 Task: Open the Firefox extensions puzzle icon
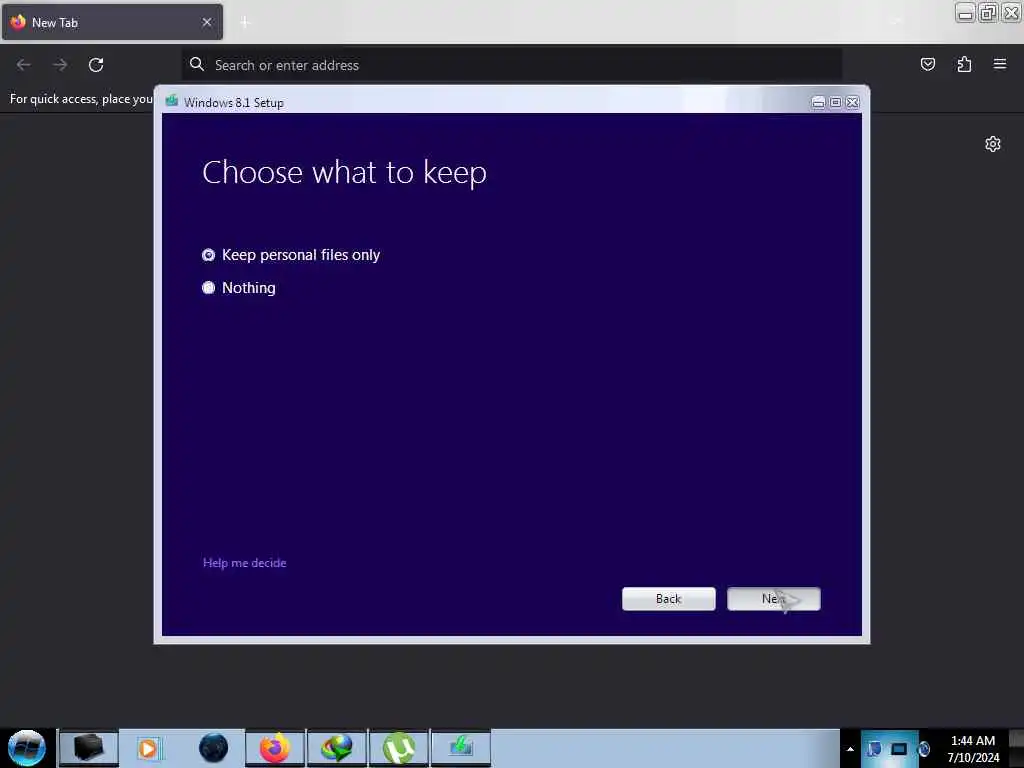point(964,64)
